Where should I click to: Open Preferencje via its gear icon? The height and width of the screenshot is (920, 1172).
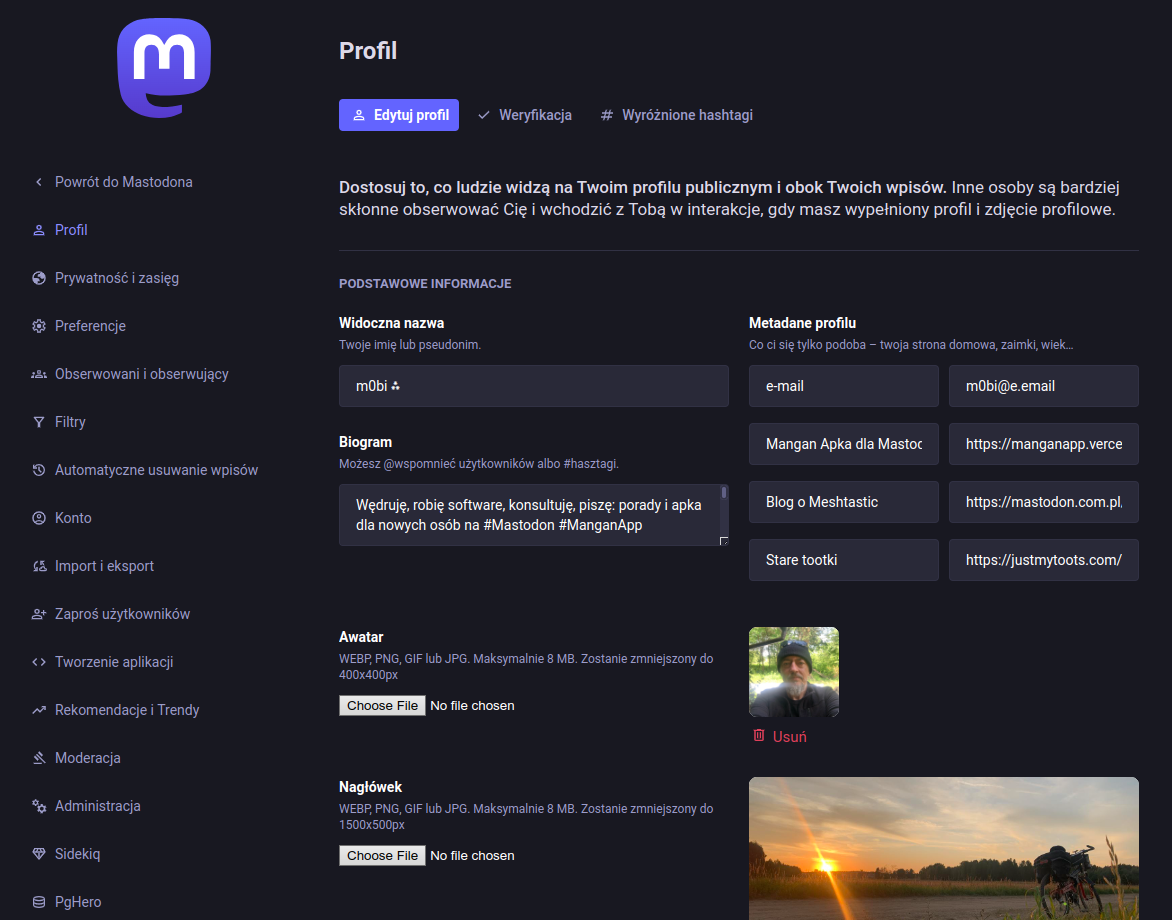click(x=39, y=326)
